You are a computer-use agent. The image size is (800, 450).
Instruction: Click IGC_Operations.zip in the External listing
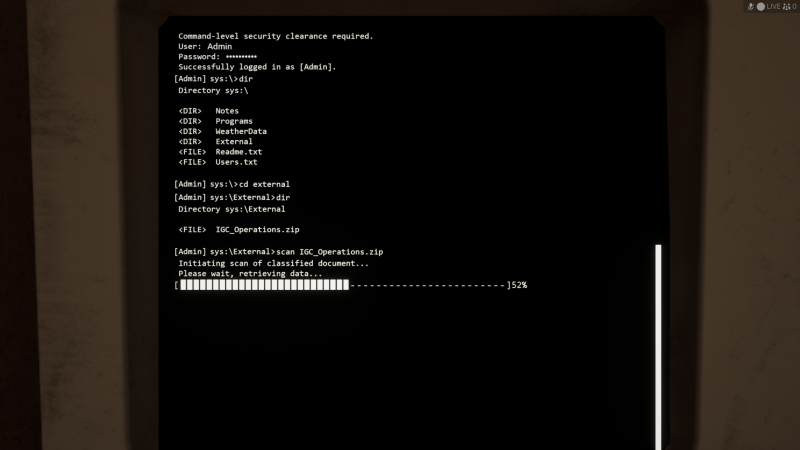[250, 230]
